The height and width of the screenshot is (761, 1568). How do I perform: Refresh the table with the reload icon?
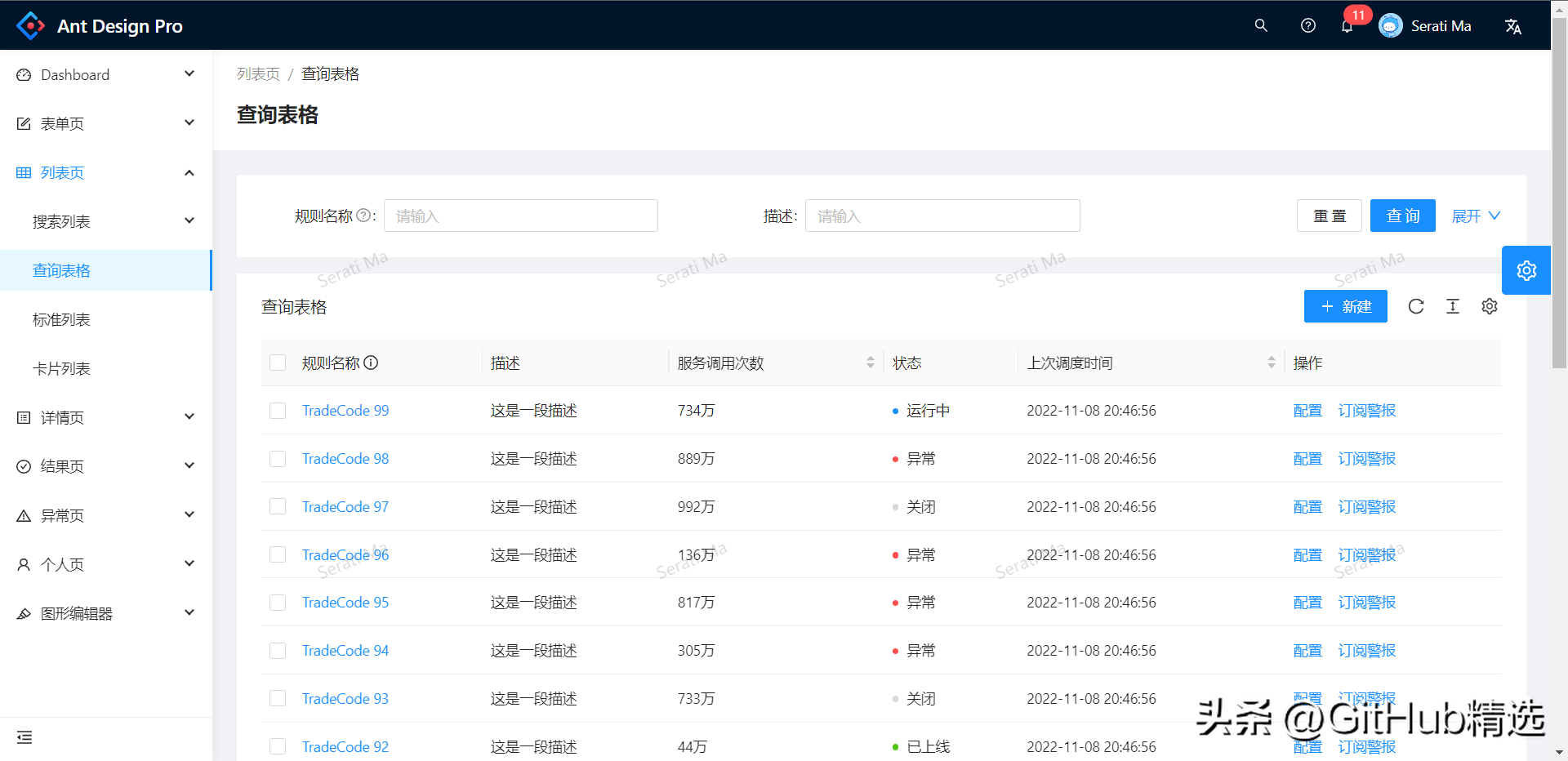click(1416, 306)
